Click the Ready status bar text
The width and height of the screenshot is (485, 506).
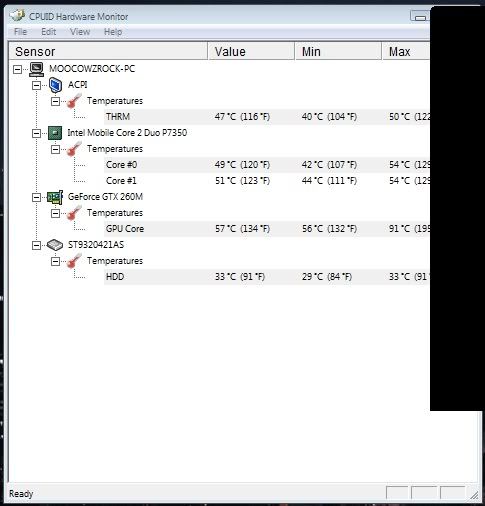click(x=21, y=494)
